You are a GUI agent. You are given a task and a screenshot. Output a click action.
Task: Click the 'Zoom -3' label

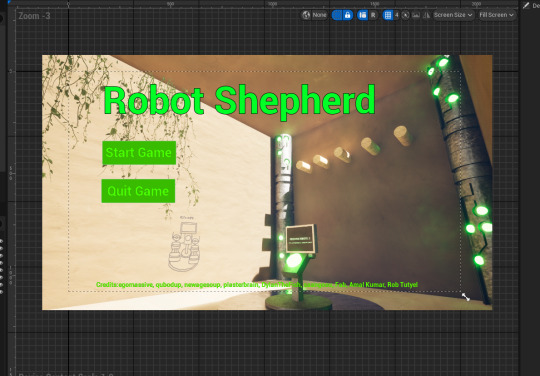34,16
